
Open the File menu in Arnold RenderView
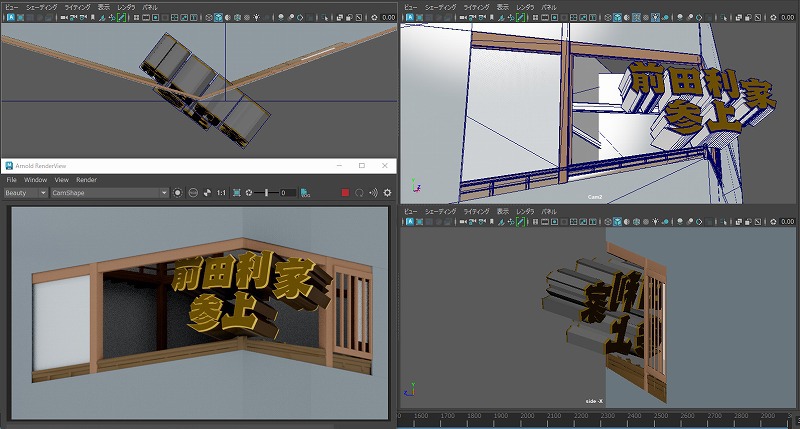pos(11,179)
